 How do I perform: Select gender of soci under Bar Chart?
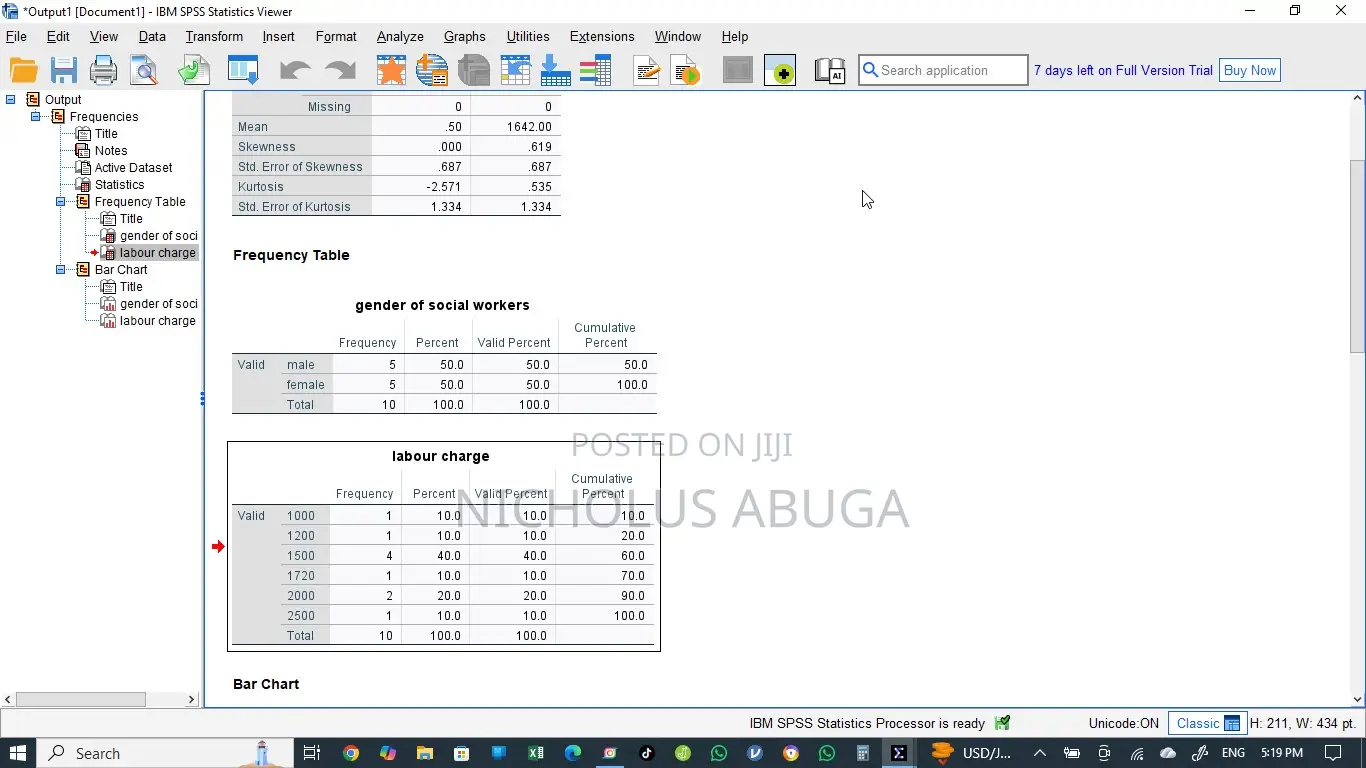click(x=159, y=303)
